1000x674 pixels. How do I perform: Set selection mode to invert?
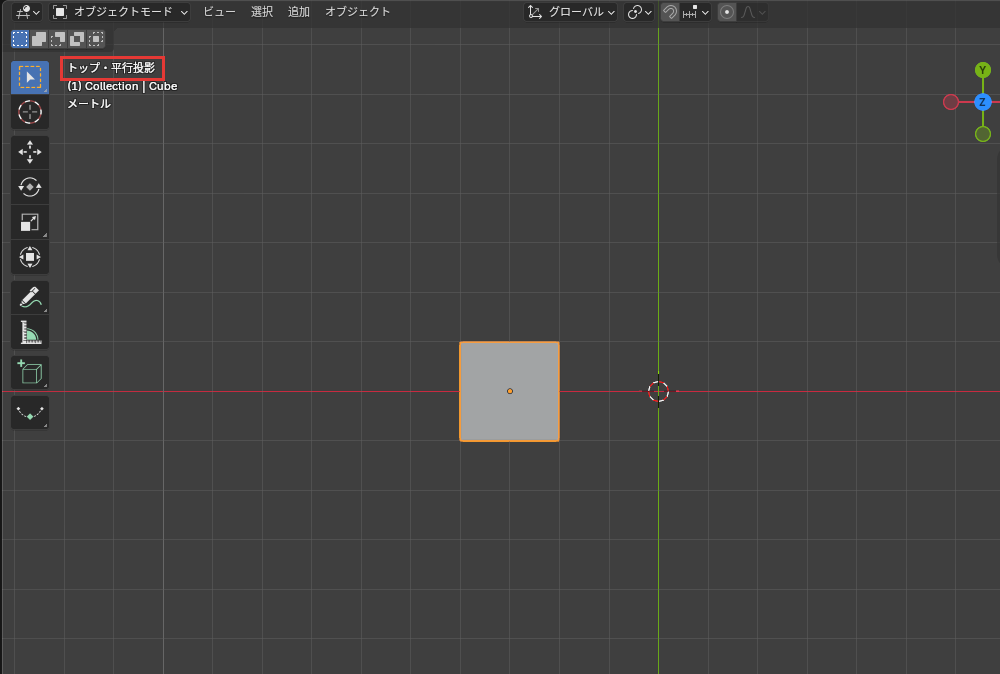[77, 39]
